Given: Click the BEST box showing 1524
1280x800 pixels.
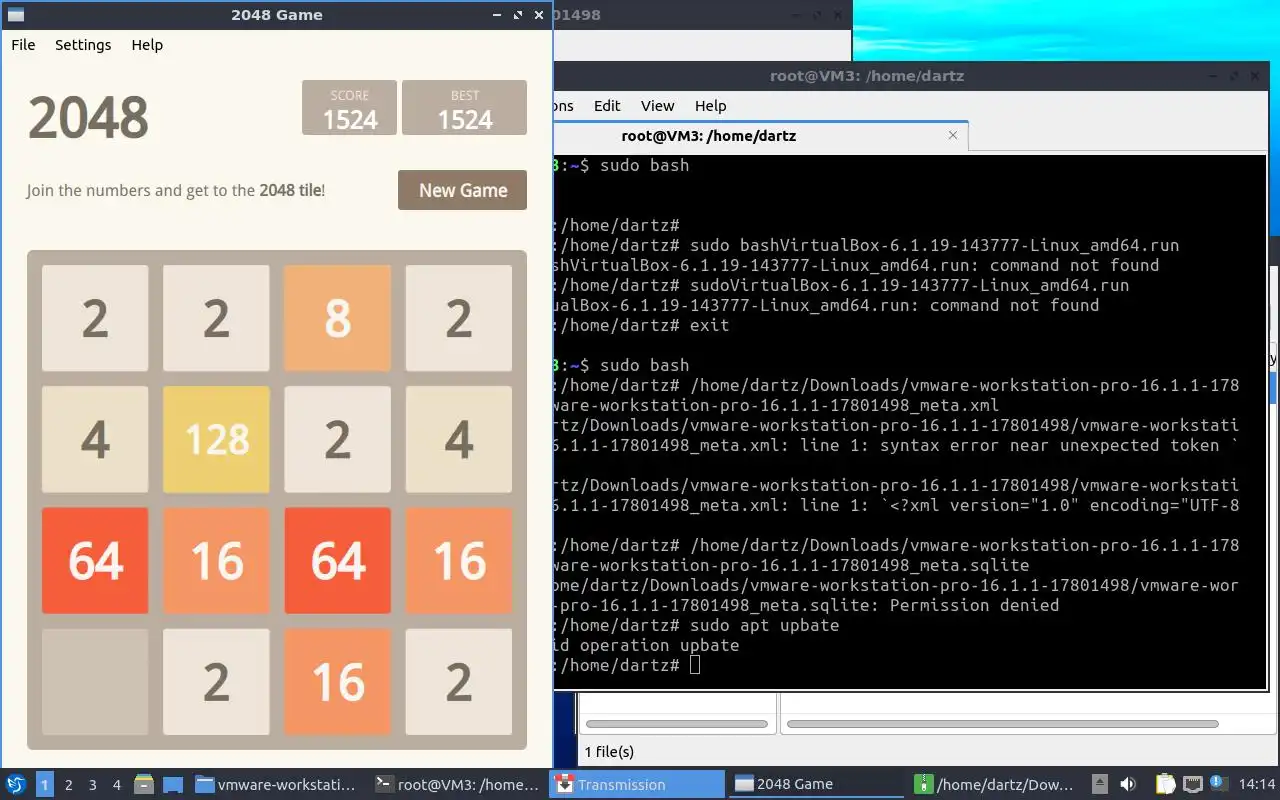Looking at the screenshot, I should [x=464, y=107].
